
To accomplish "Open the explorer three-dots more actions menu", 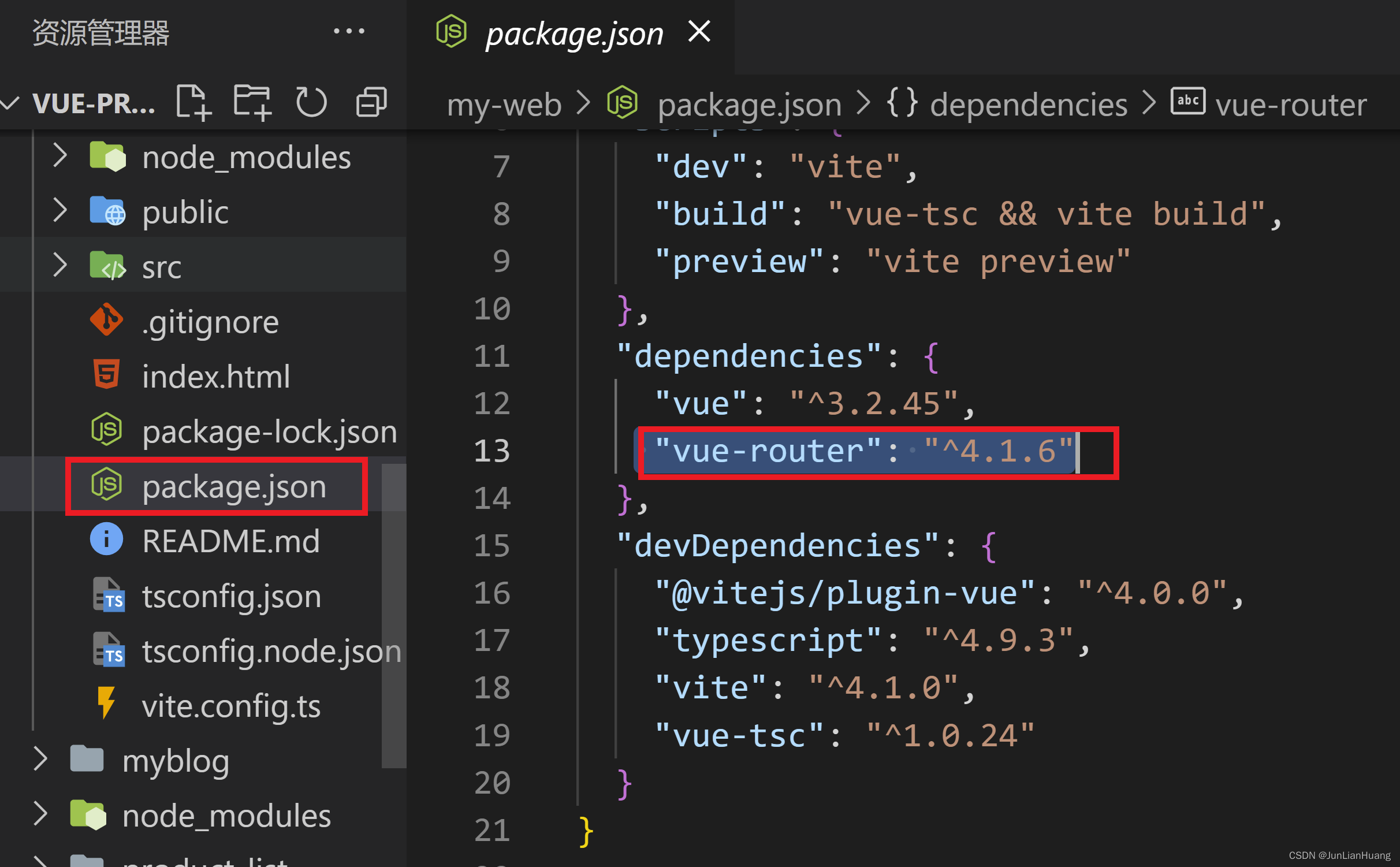I will (349, 31).
